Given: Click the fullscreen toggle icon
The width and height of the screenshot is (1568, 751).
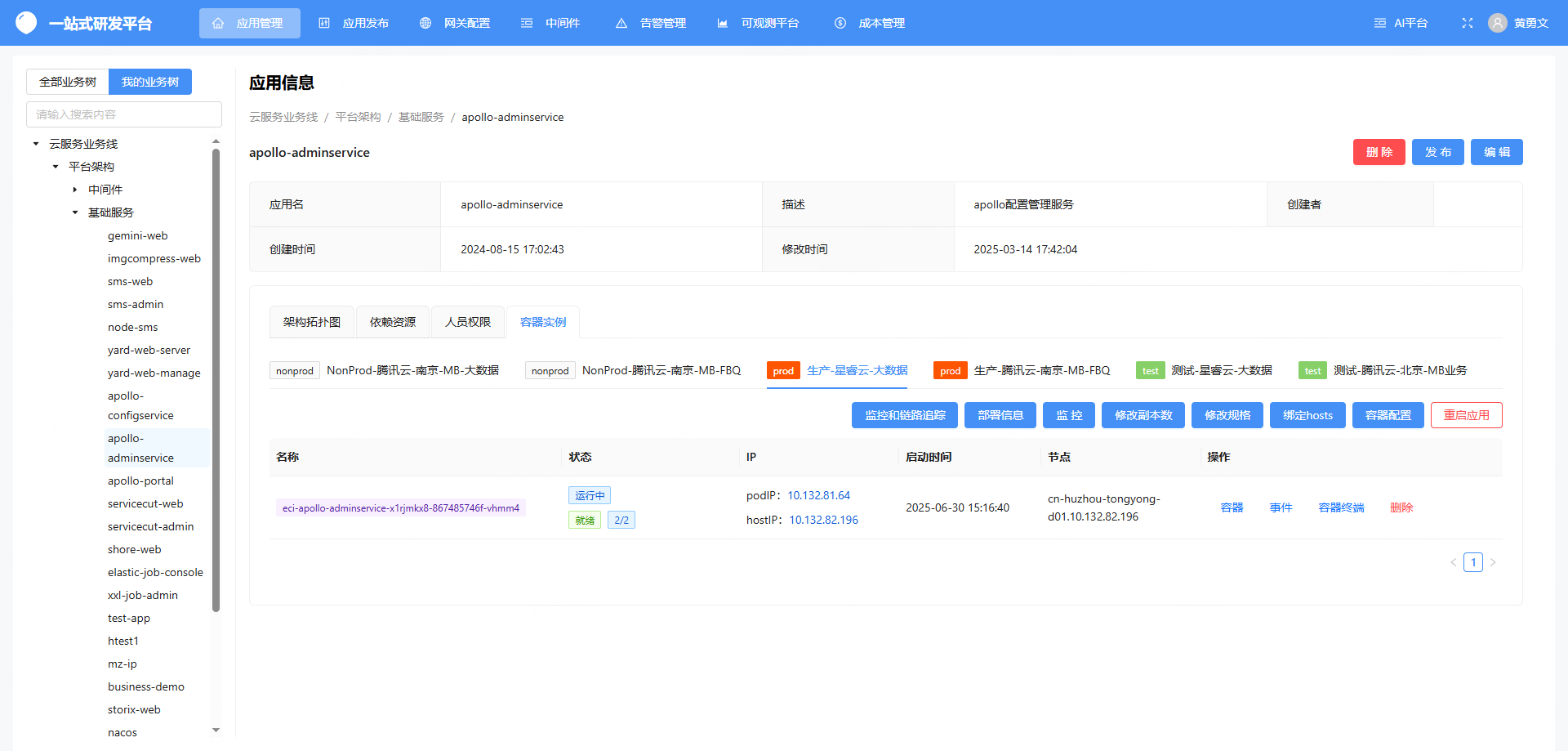Looking at the screenshot, I should pyautogui.click(x=1467, y=23).
